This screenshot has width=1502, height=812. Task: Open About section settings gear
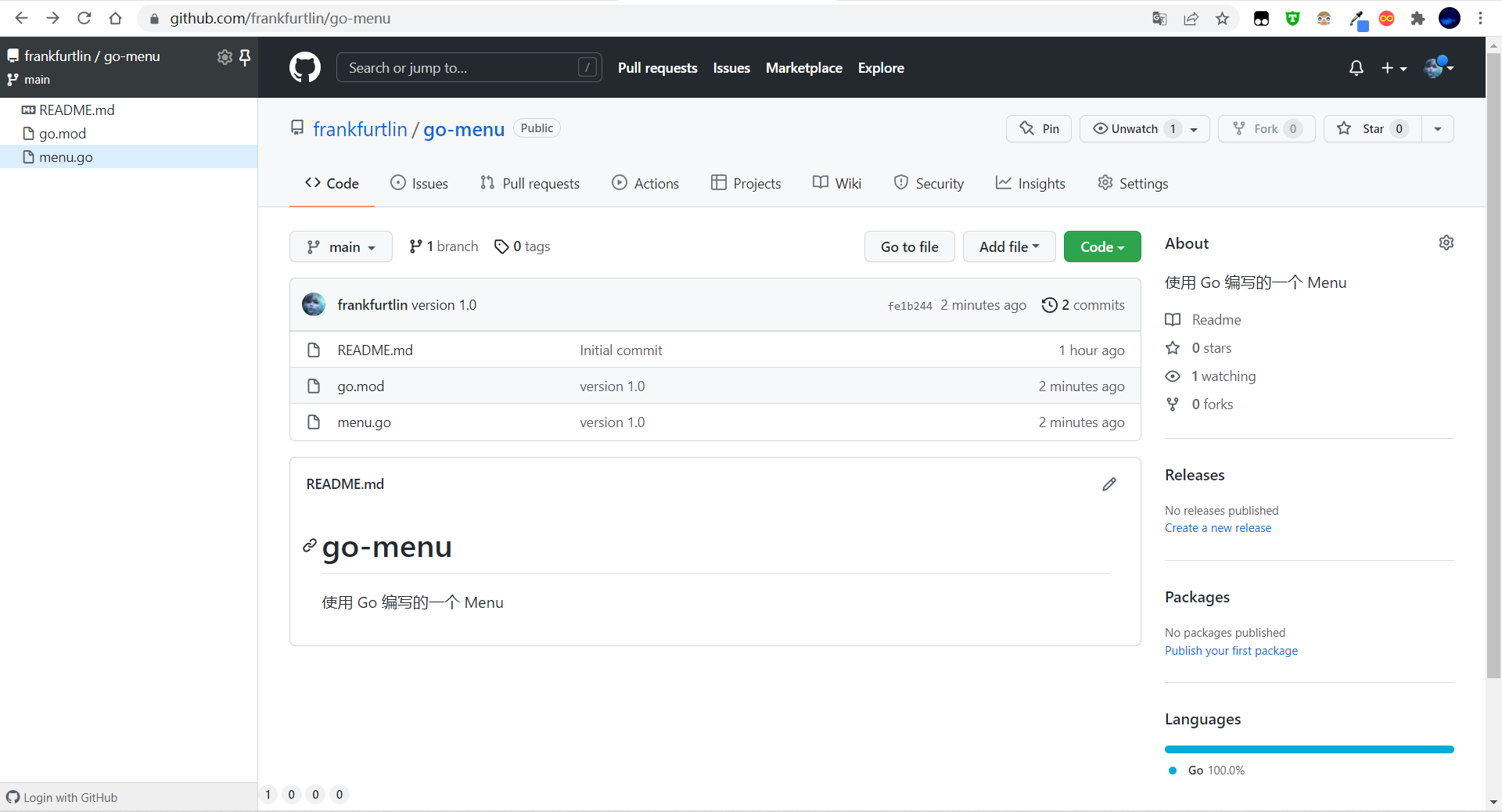point(1446,243)
